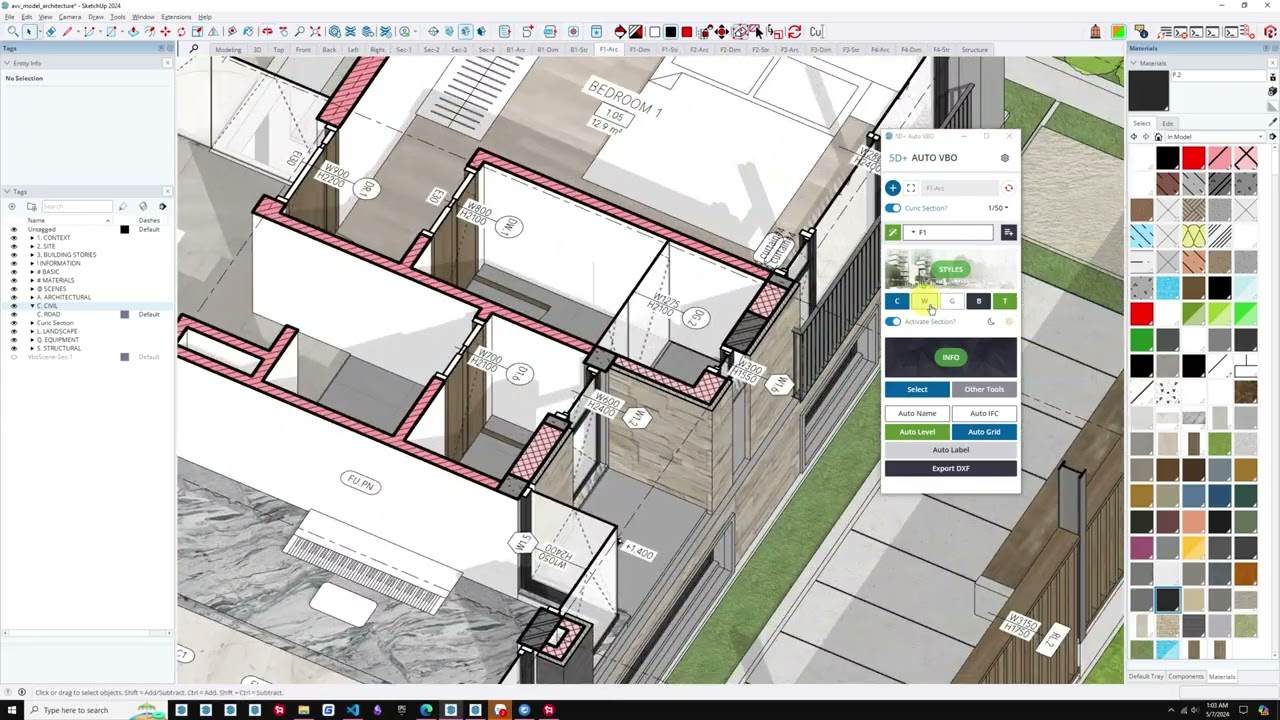Viewport: 1280px width, 720px height.
Task: Click the Auto Level button
Action: point(917,432)
